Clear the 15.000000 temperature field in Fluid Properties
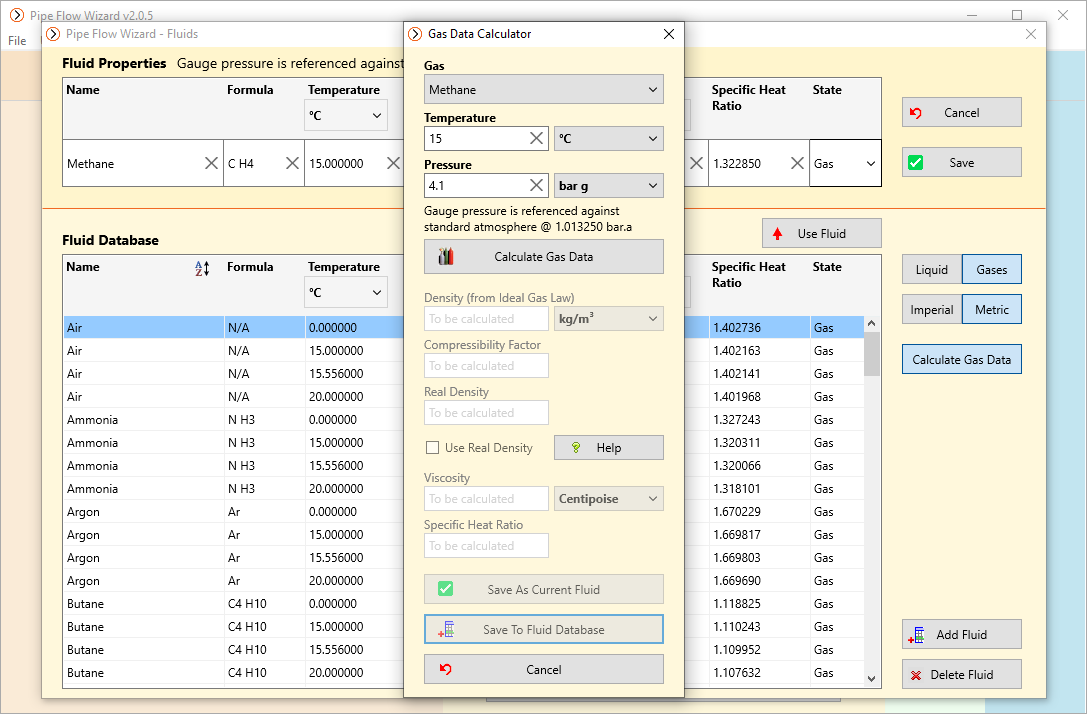This screenshot has height=714, width=1087. pyautogui.click(x=393, y=164)
